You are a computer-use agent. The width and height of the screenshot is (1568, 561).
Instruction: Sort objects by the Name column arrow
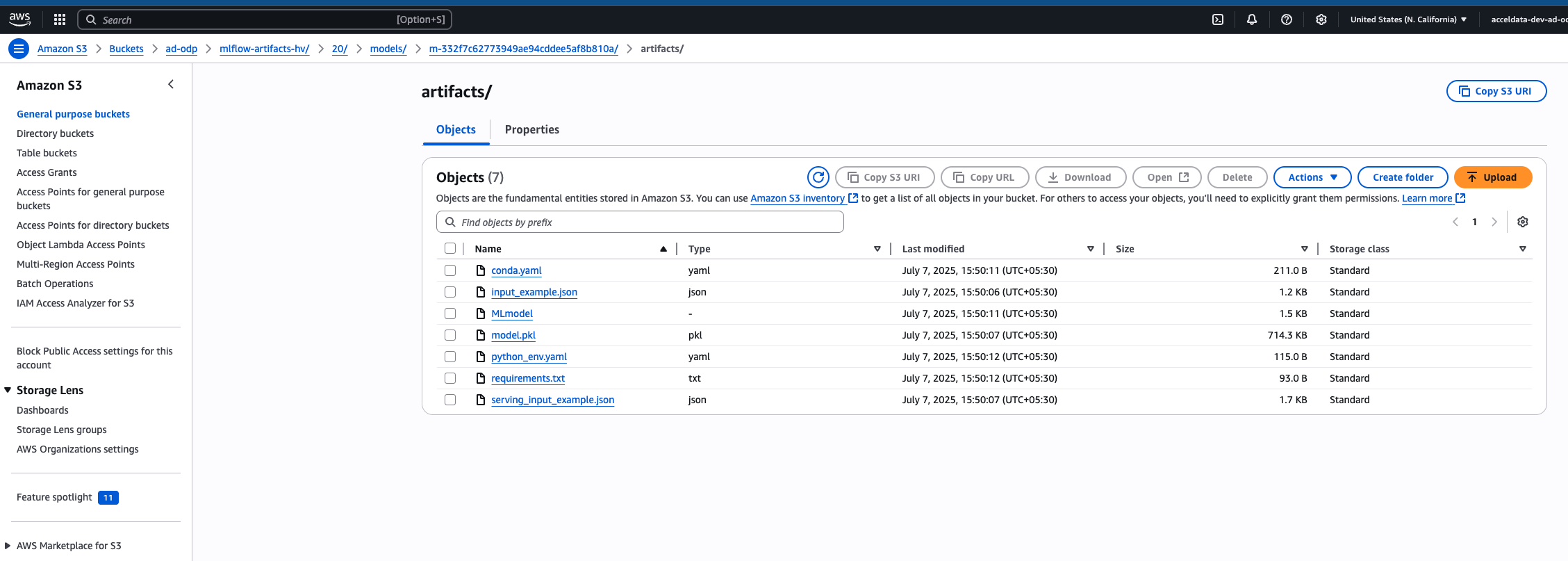(663, 249)
